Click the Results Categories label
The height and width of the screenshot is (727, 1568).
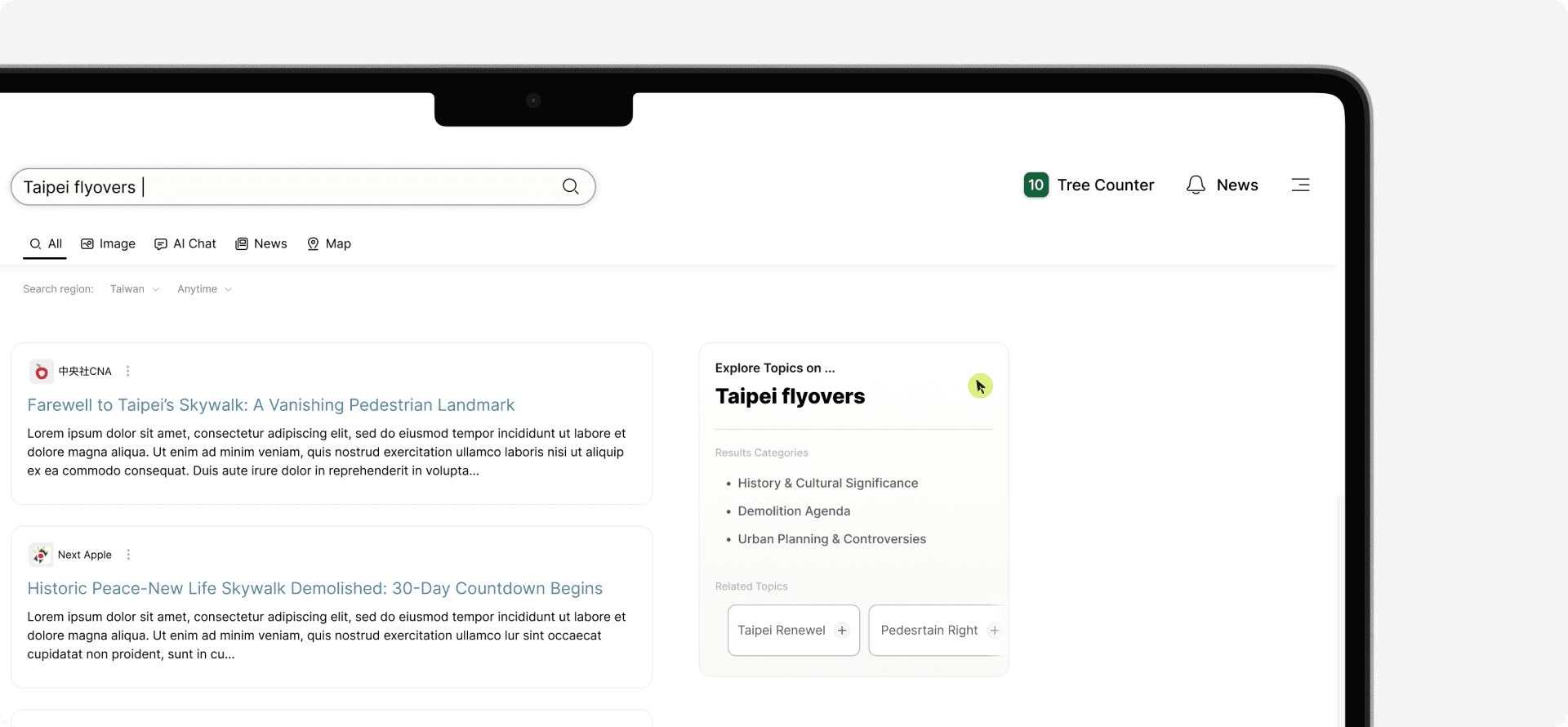click(762, 453)
